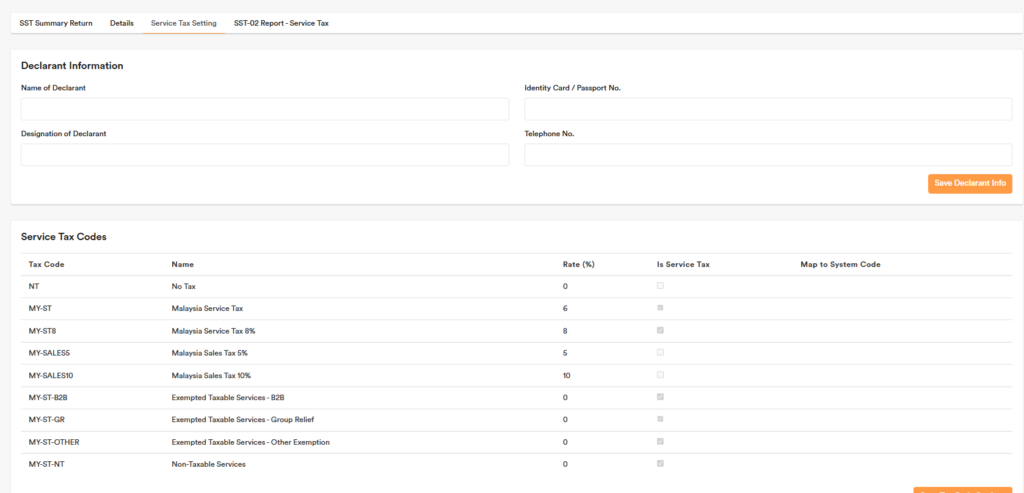Enable Is Service Tax for MY-SALES10

tap(660, 375)
